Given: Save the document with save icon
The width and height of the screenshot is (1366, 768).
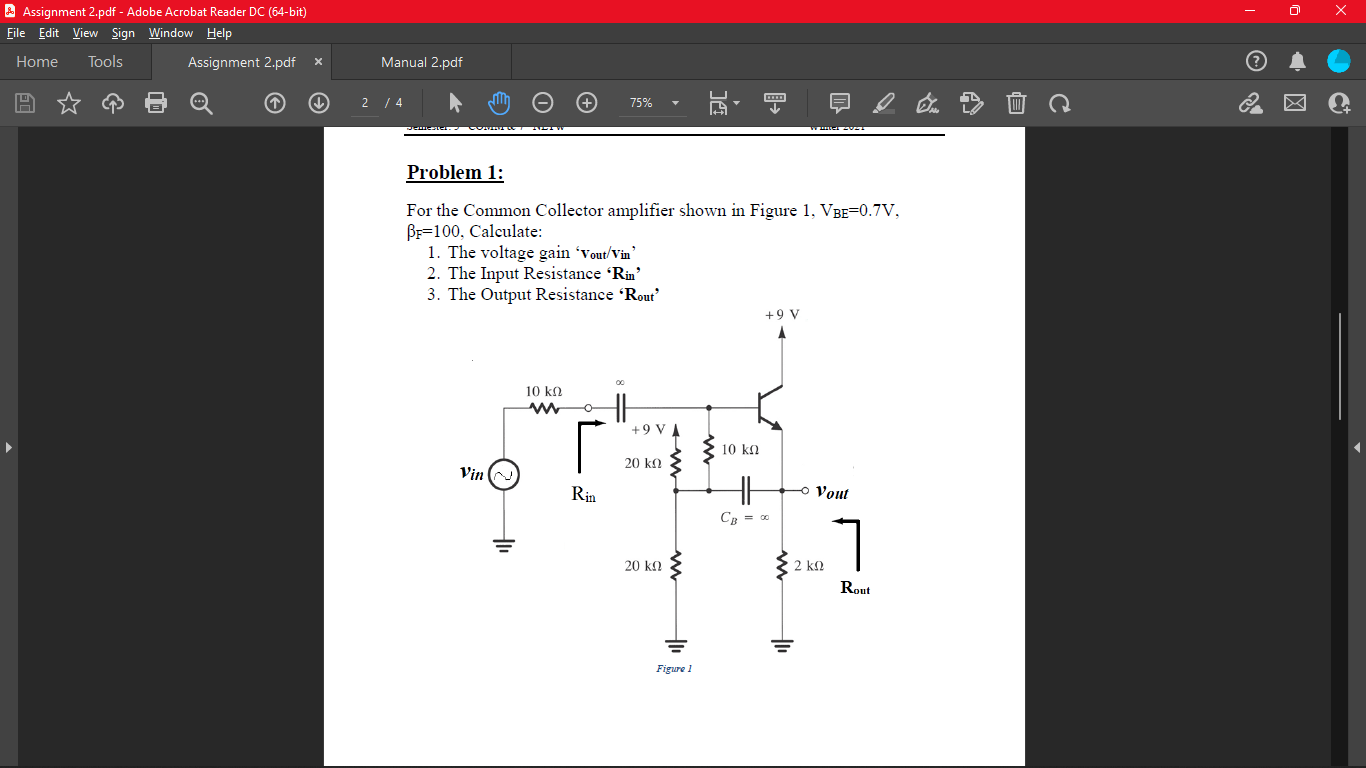Looking at the screenshot, I should [24, 103].
